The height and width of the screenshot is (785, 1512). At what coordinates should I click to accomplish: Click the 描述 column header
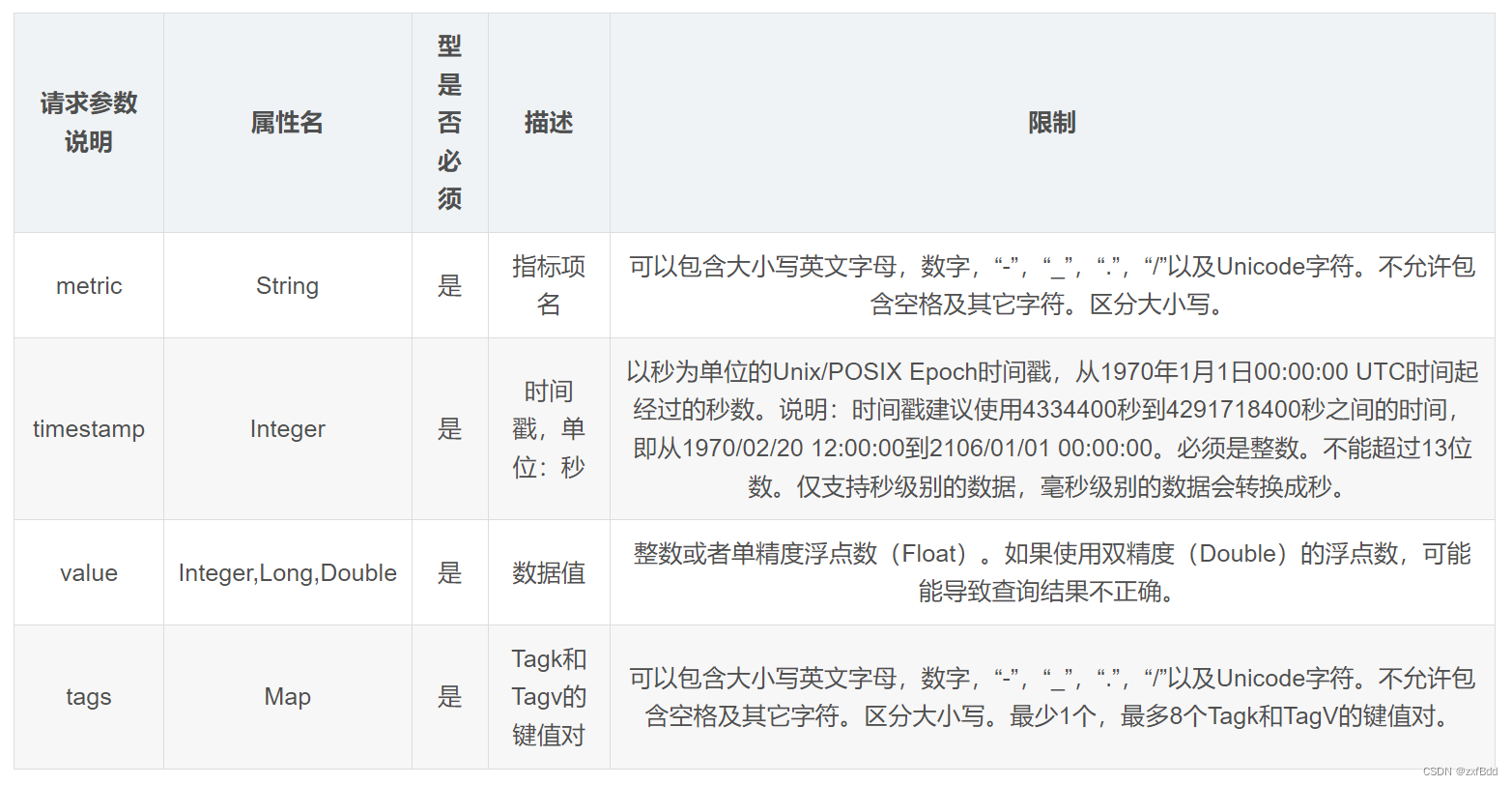[x=548, y=123]
